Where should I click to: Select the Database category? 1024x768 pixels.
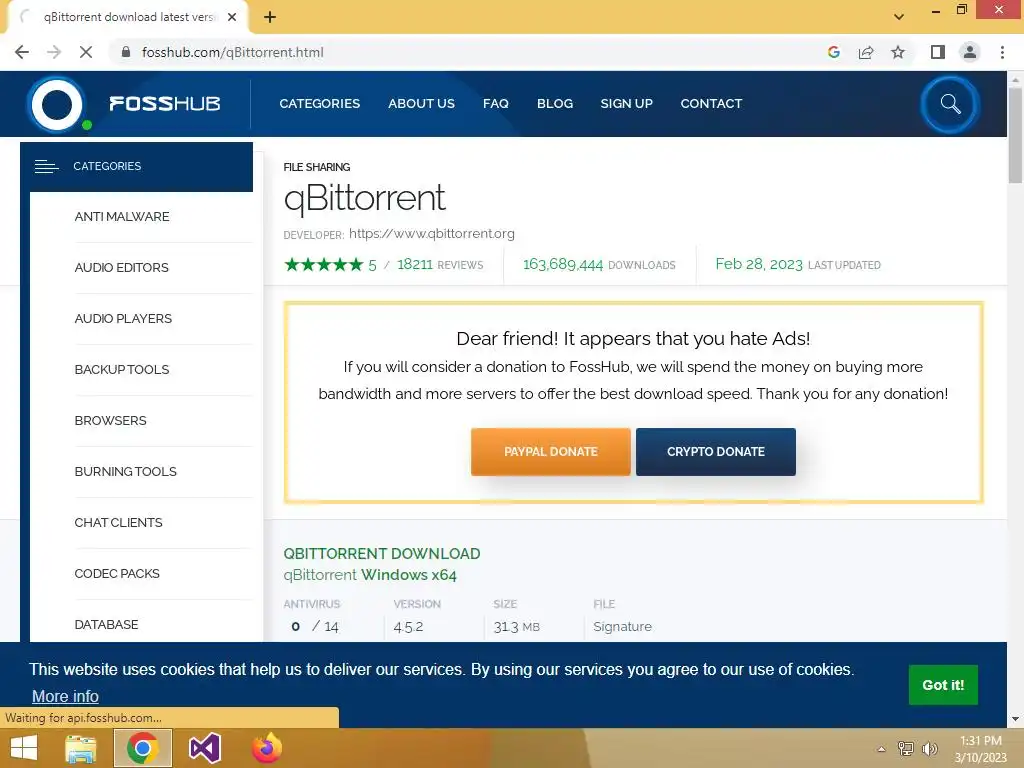coord(106,624)
